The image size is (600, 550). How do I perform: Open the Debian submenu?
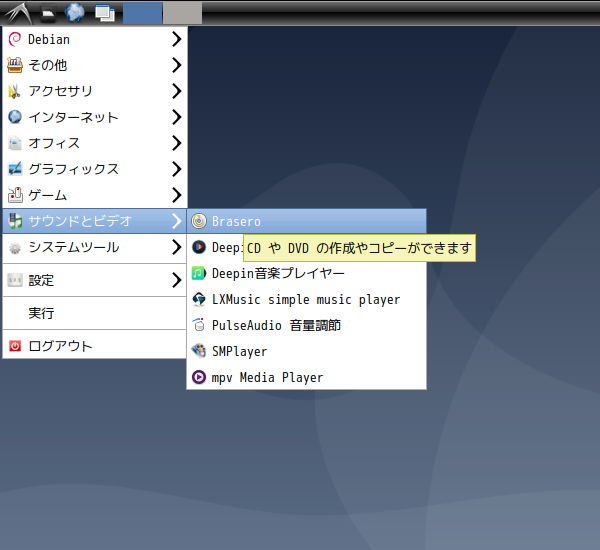(95, 39)
